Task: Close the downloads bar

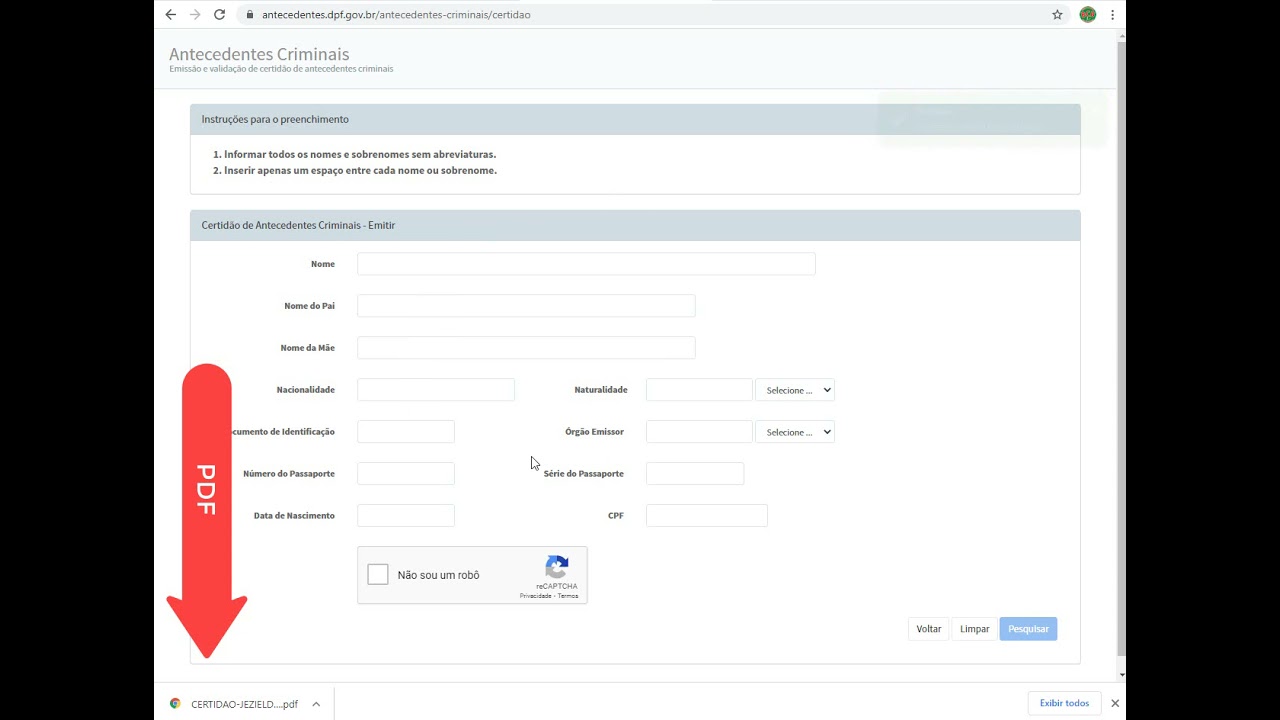Action: [1115, 703]
